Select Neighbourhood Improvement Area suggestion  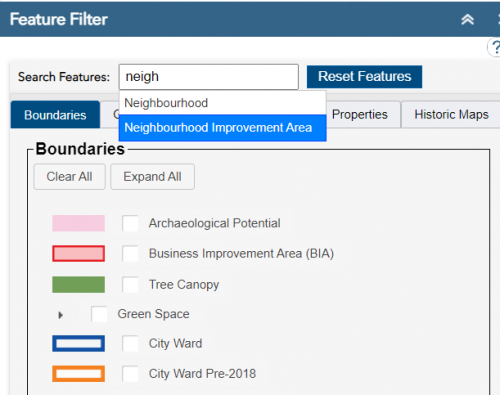(222, 128)
